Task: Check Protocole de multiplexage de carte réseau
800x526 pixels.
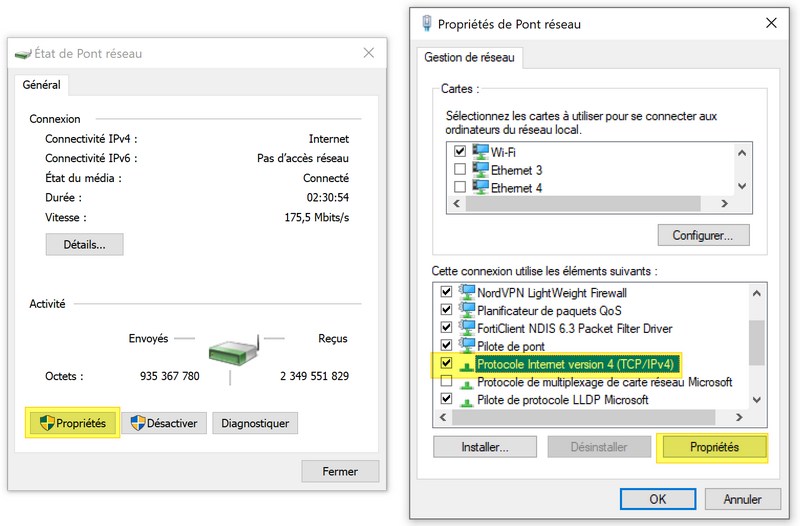Action: (446, 382)
